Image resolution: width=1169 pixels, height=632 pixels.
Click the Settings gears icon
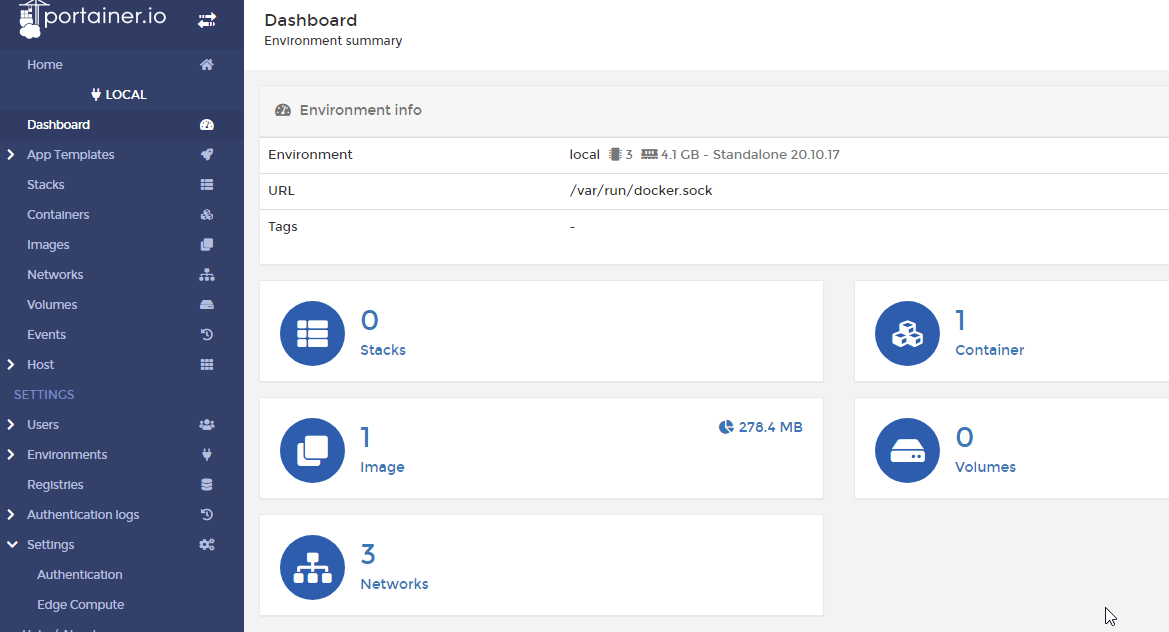click(x=207, y=545)
